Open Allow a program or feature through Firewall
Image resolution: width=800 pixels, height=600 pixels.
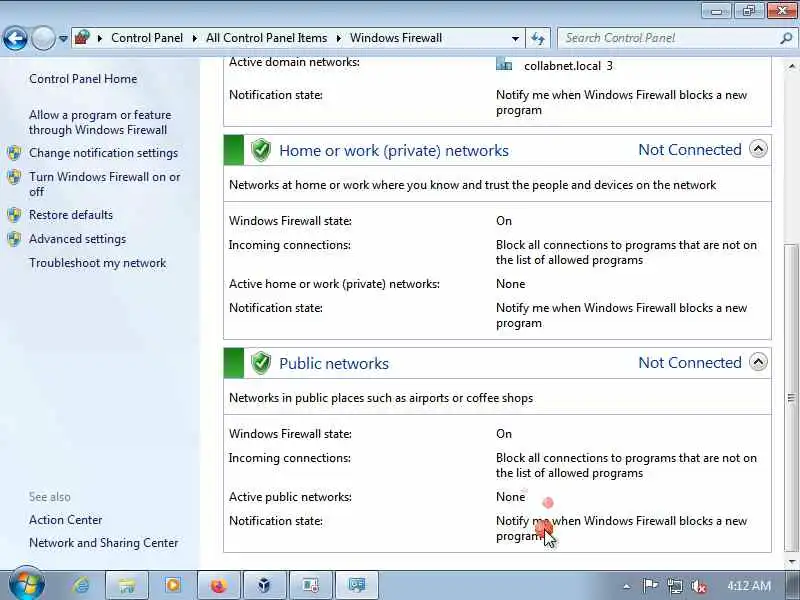[100, 122]
